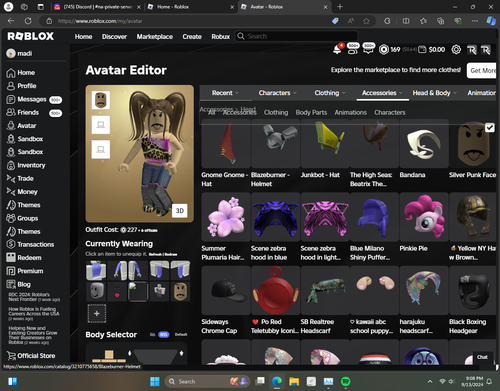
Task: Expand the Clothing dropdown tab
Action: tap(330, 93)
